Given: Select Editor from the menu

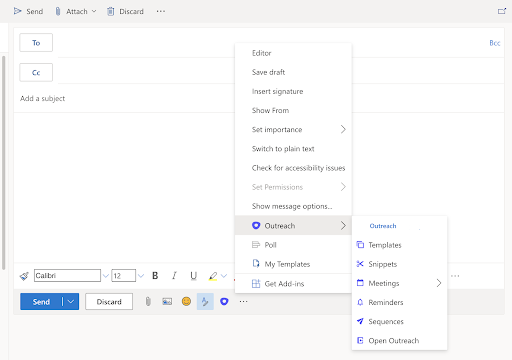Looking at the screenshot, I should point(293,53).
